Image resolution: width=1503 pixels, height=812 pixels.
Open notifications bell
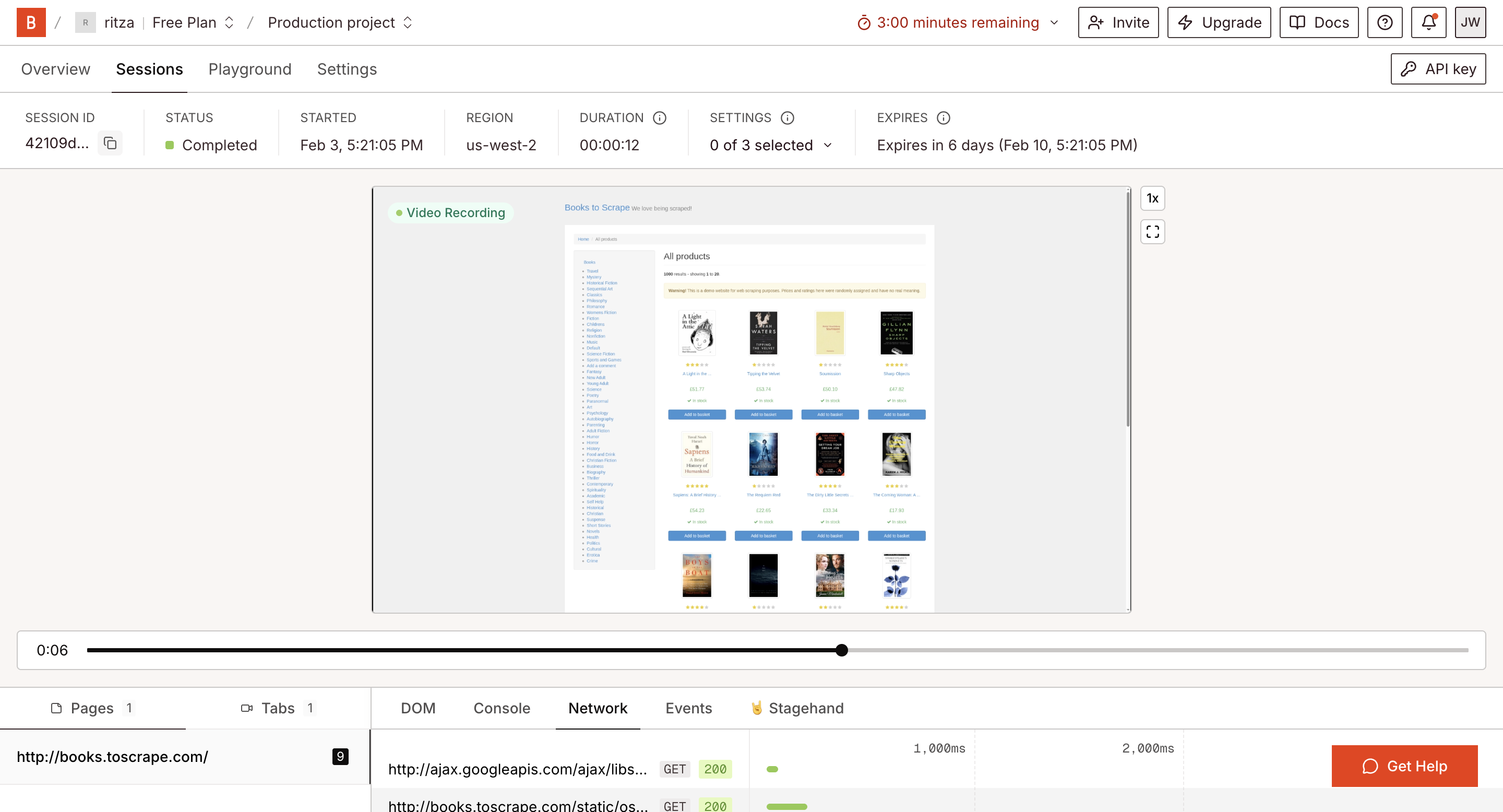tap(1428, 23)
